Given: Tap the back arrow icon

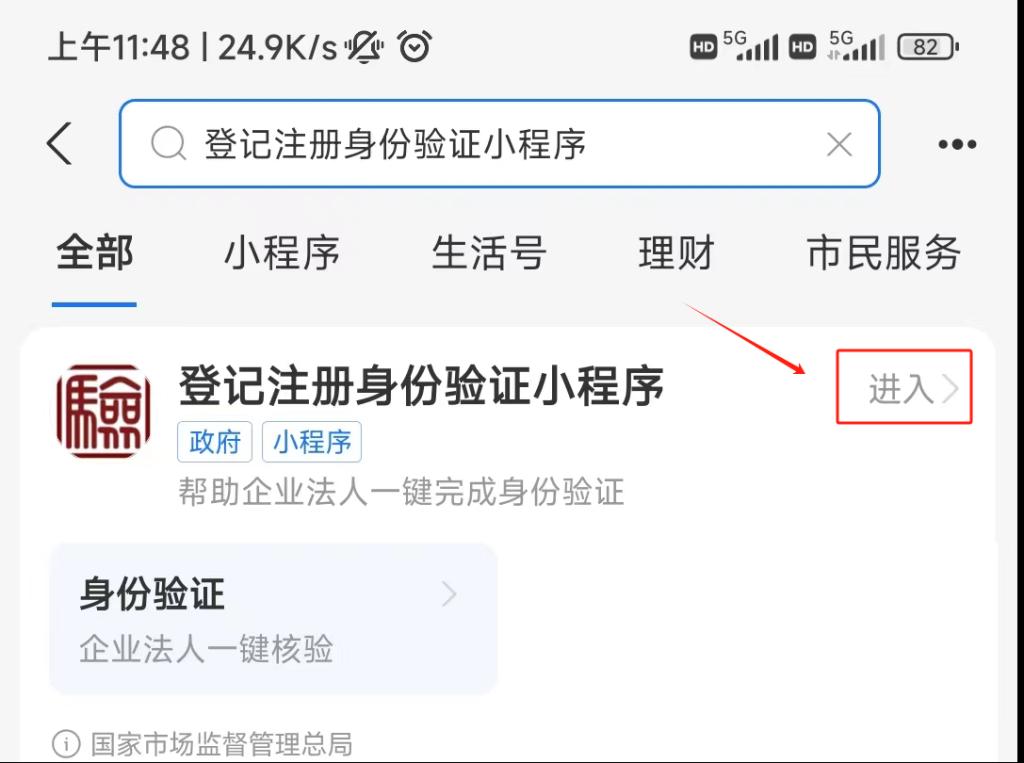Looking at the screenshot, I should [x=59, y=143].
